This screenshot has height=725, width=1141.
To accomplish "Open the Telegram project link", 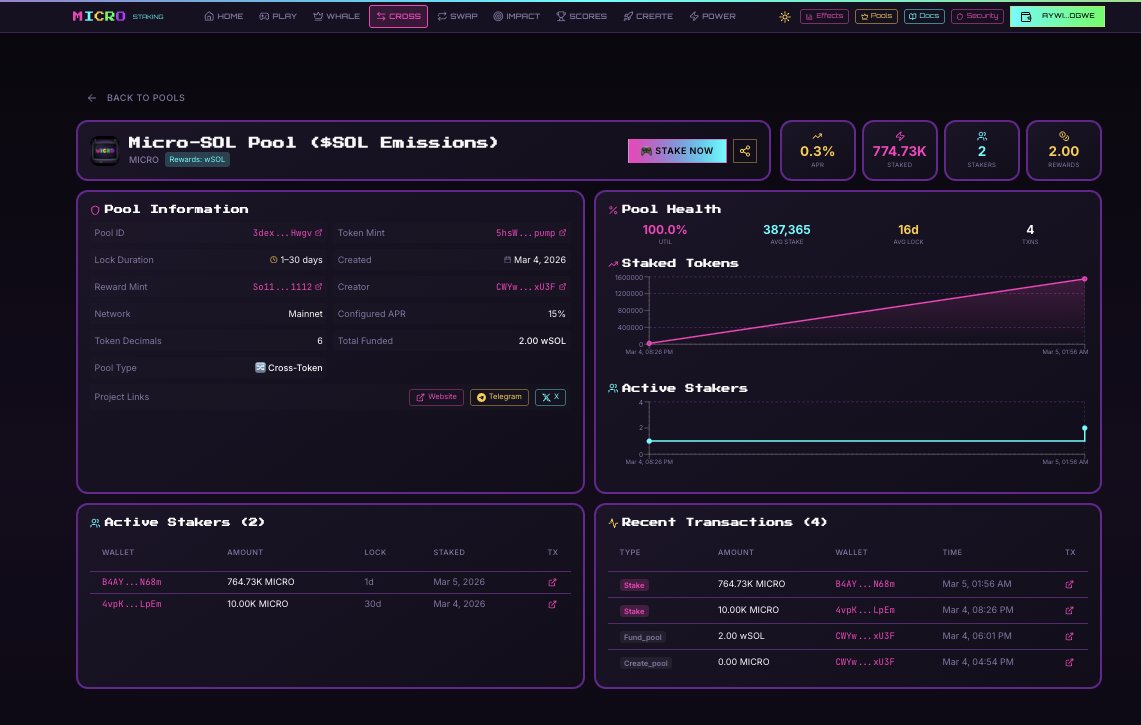I will pos(499,397).
